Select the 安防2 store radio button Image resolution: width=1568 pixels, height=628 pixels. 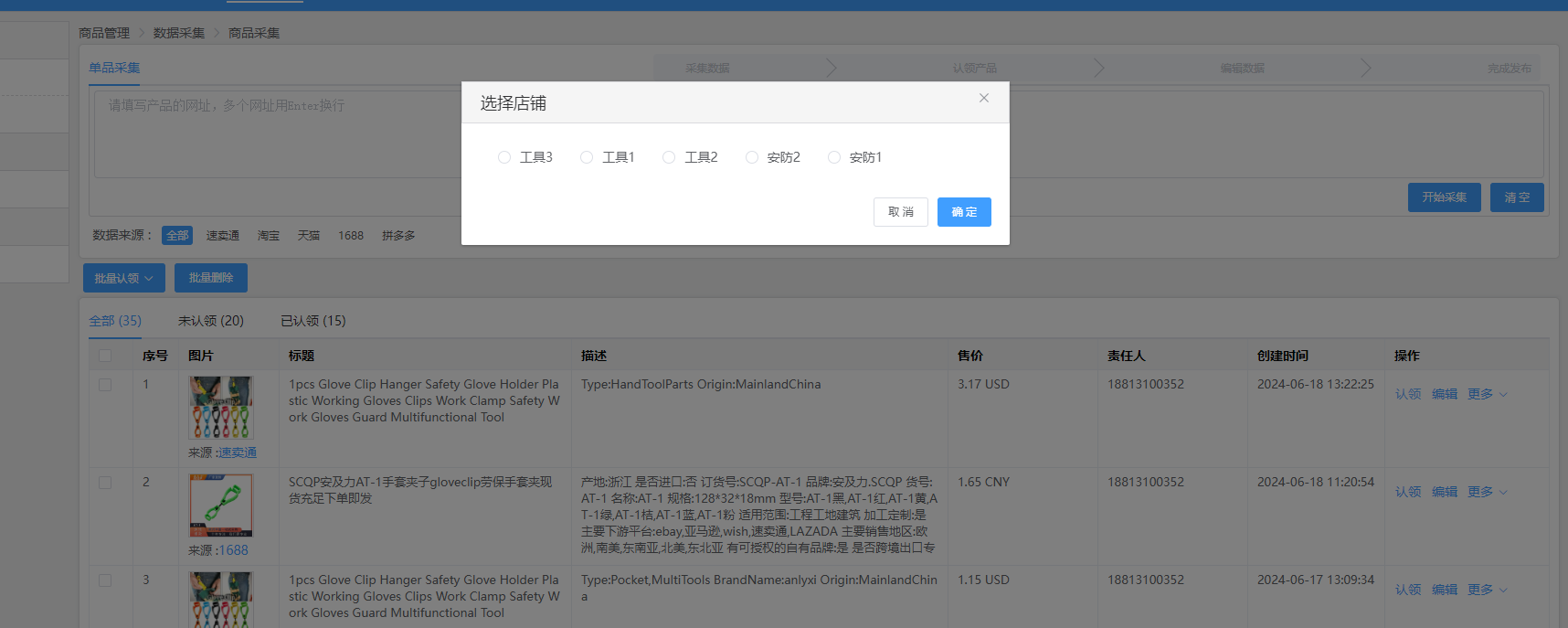tap(752, 157)
